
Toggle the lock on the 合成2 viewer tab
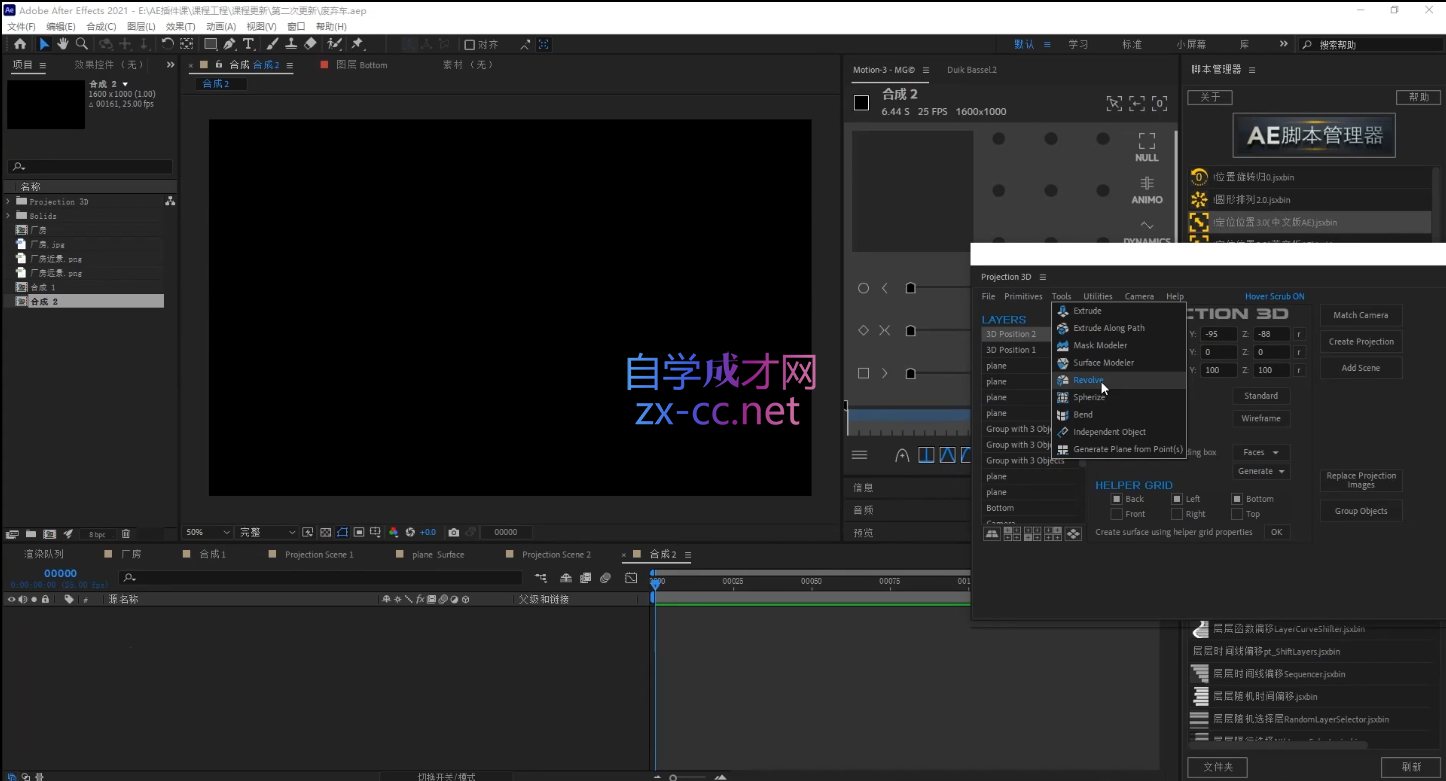[x=219, y=65]
